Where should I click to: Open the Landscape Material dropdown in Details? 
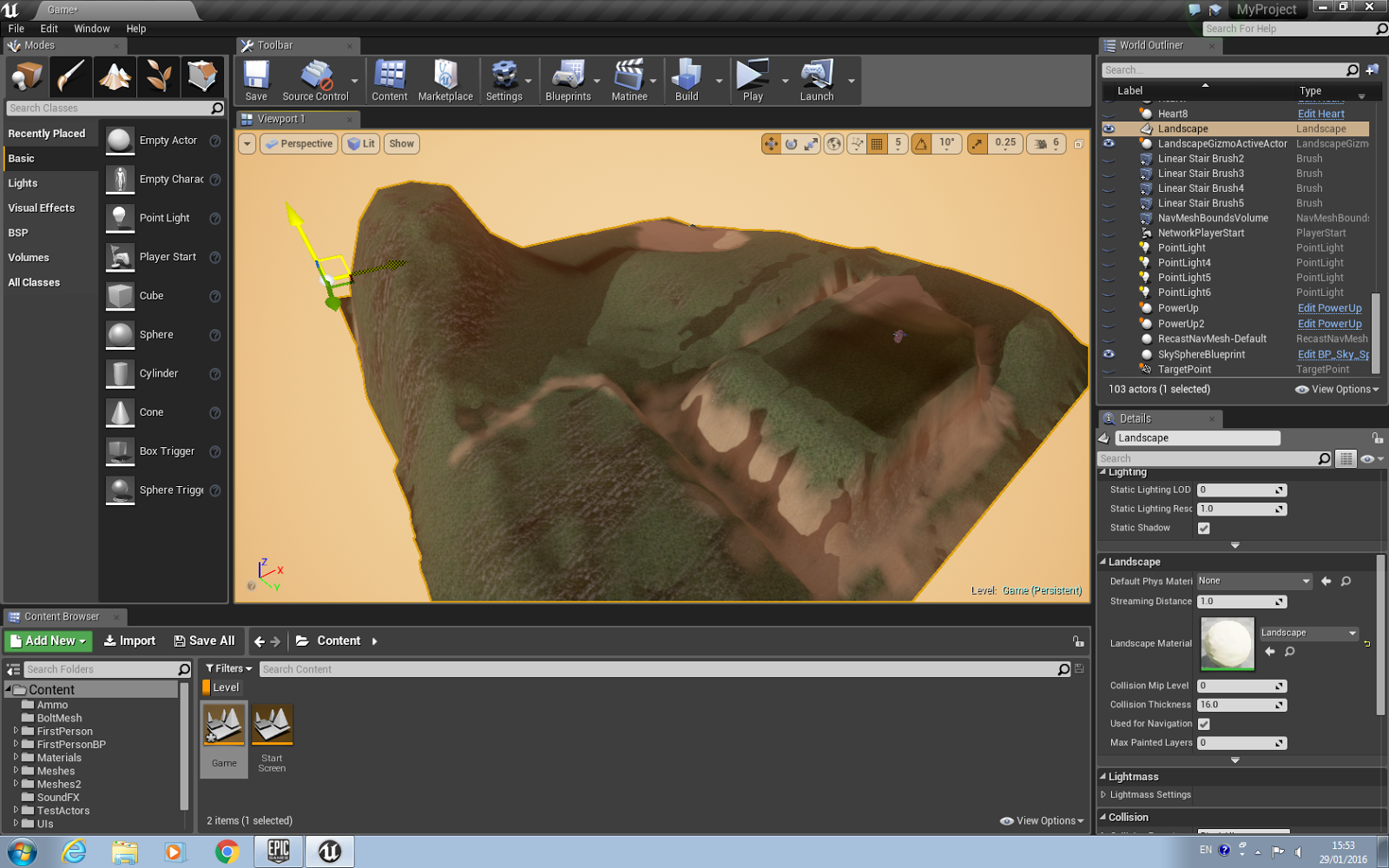click(x=1354, y=633)
